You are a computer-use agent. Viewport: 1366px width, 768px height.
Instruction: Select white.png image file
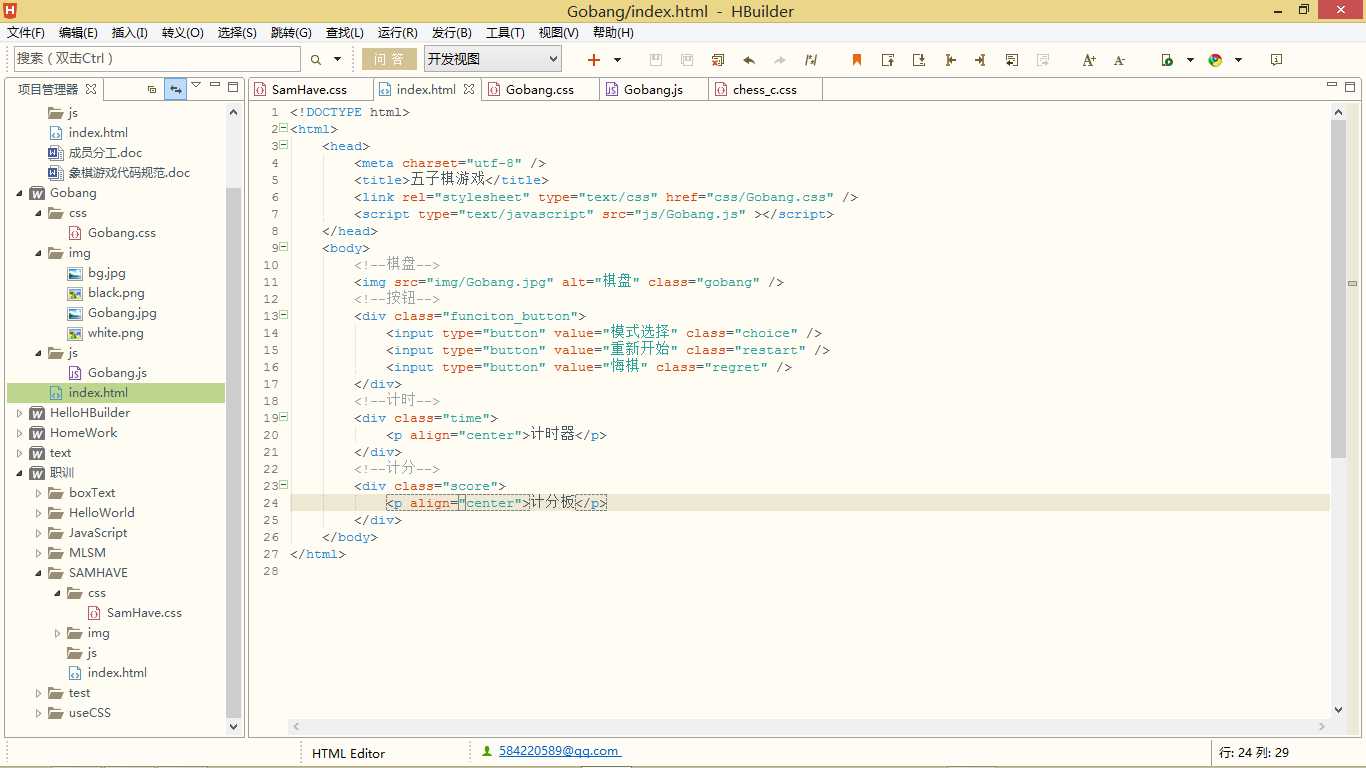pos(115,333)
